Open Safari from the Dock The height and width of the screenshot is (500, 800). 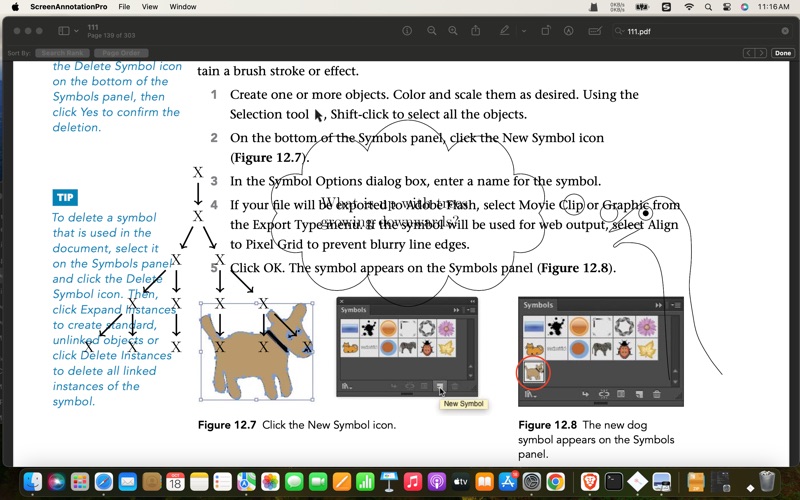pyautogui.click(x=104, y=481)
